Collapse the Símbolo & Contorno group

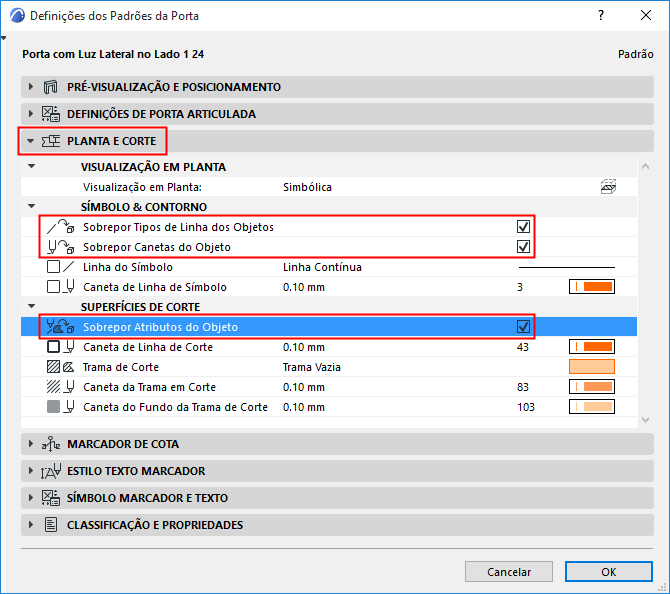click(32, 206)
